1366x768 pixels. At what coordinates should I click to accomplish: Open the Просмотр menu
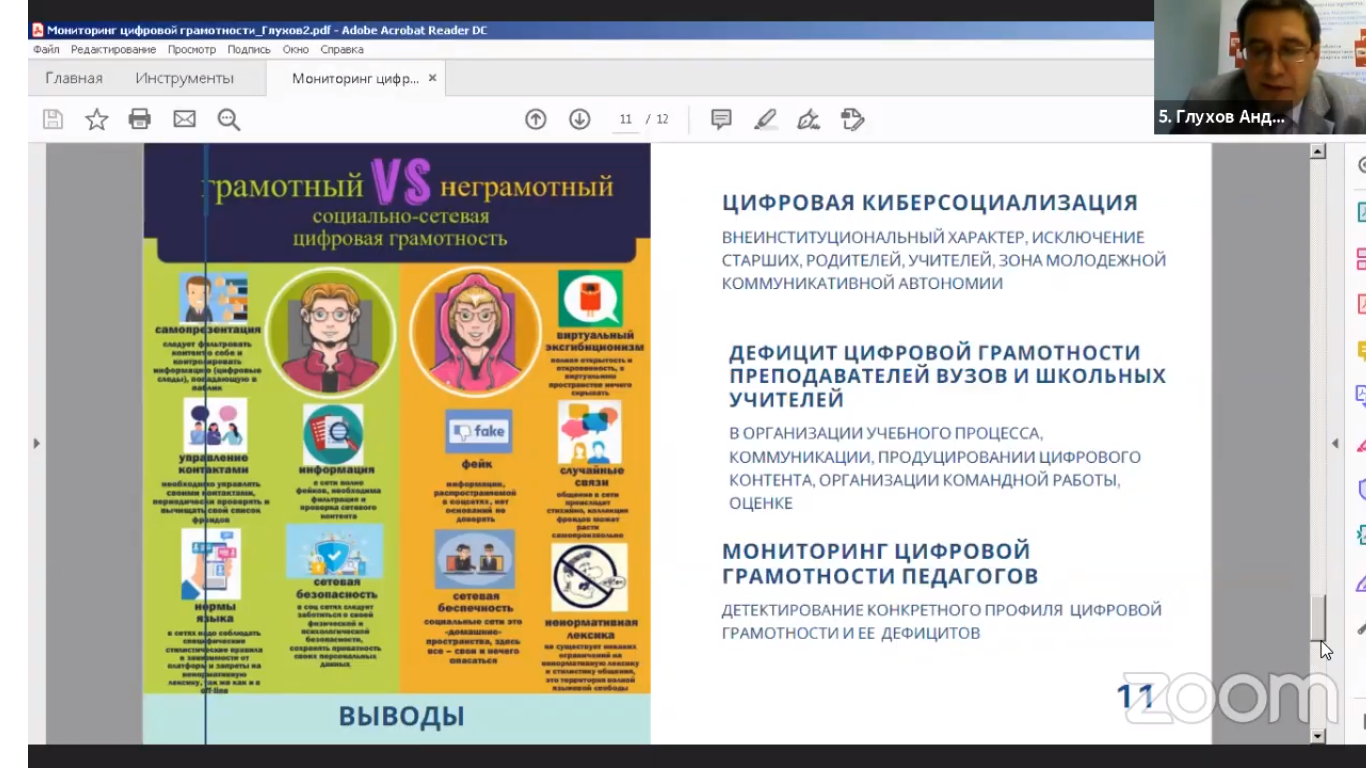[x=191, y=49]
